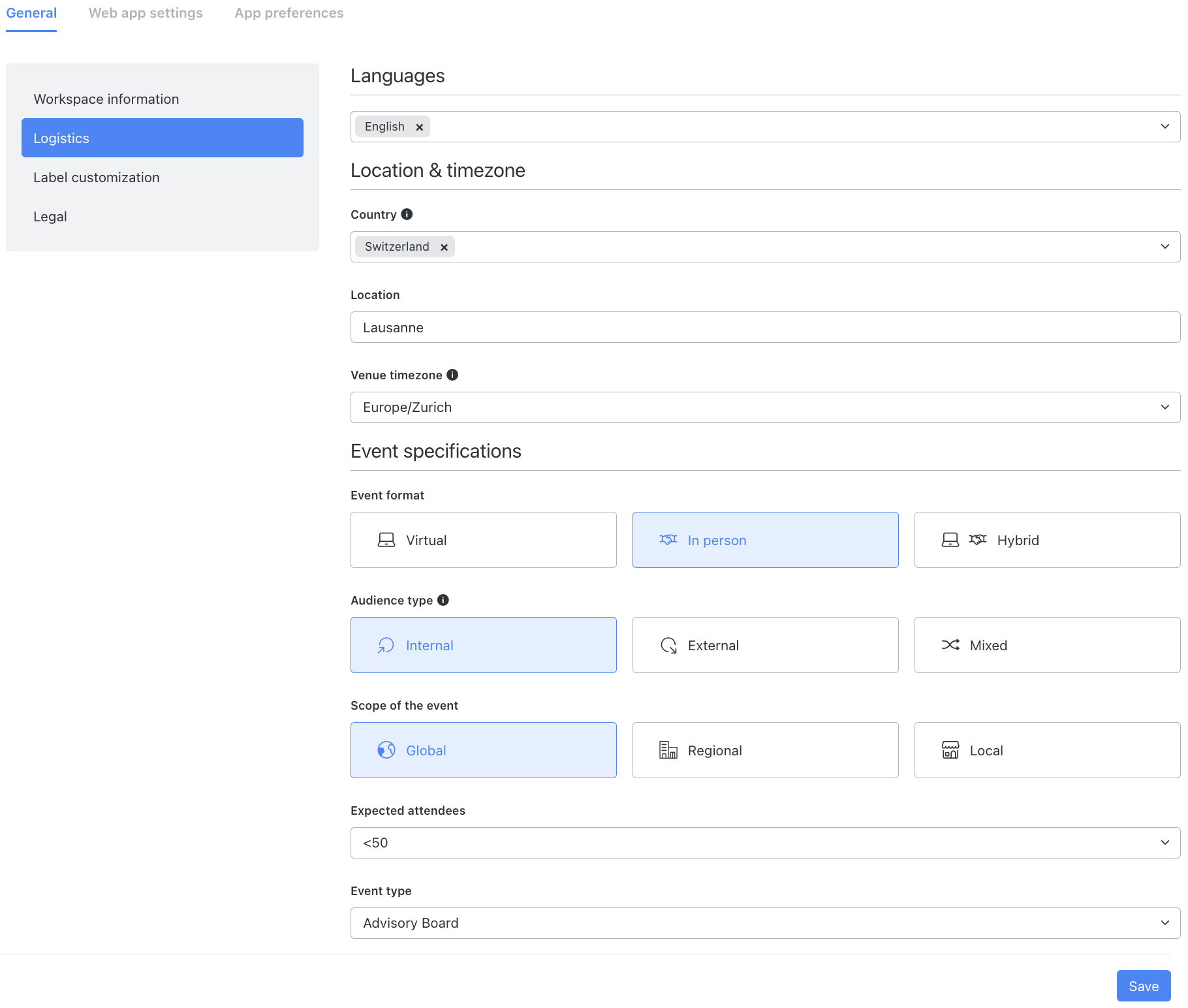Screen dimensions: 1188x1008
Task: Select the Hybrid event format
Action: (1046, 540)
